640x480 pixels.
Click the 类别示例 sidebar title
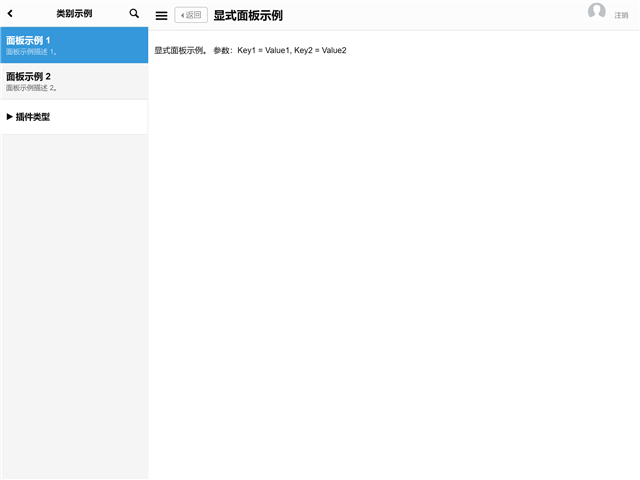[x=74, y=14]
